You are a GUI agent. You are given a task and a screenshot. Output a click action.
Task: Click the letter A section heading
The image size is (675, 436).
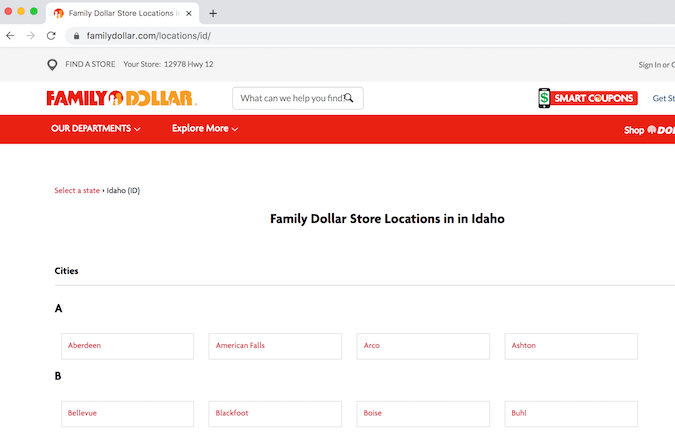click(59, 308)
